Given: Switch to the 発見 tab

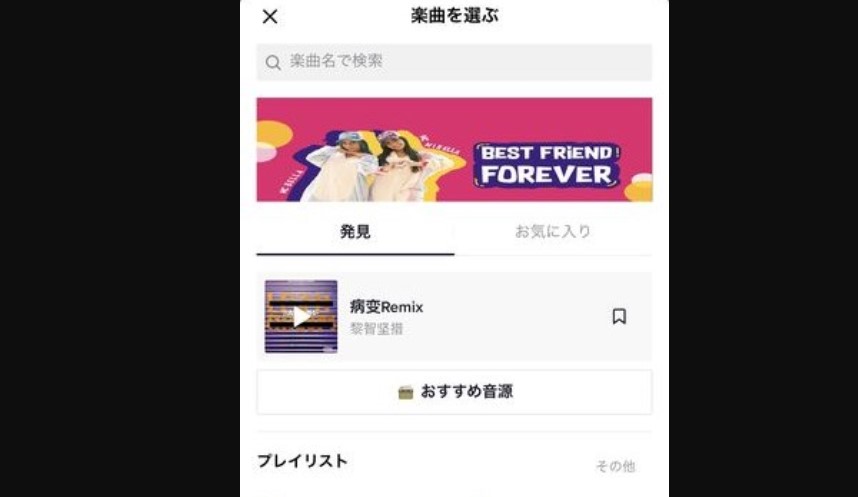Looking at the screenshot, I should (x=355, y=232).
